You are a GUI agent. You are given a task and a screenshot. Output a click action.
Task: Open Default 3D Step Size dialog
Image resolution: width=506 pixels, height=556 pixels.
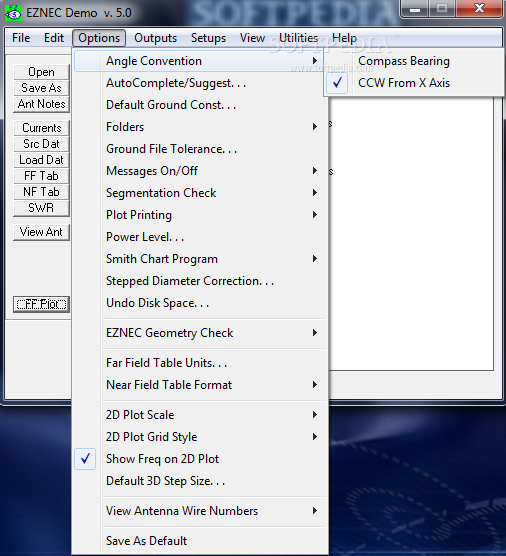point(200,481)
